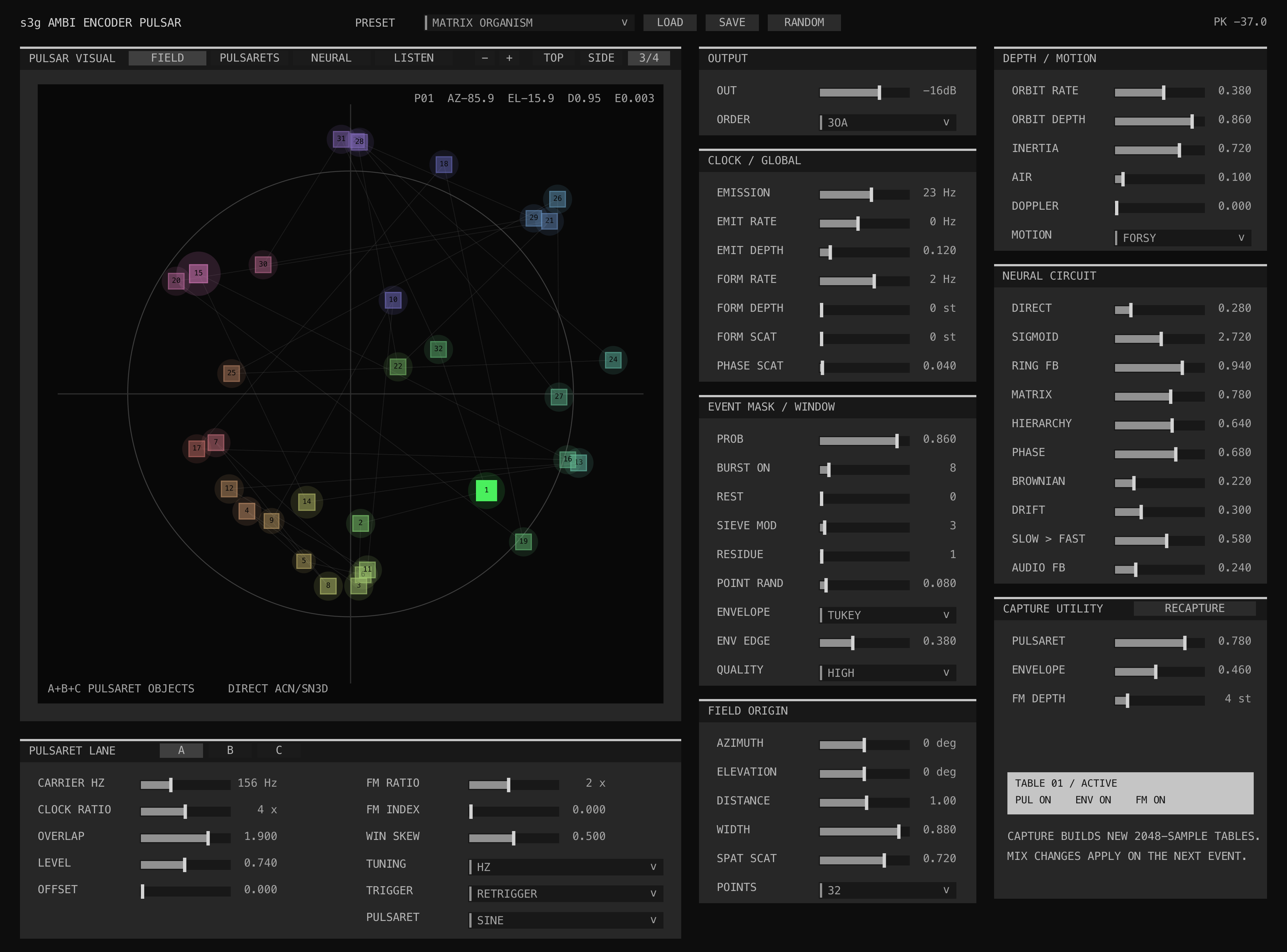Click pulsaret node 30
The width and height of the screenshot is (1287, 952).
pos(263,264)
